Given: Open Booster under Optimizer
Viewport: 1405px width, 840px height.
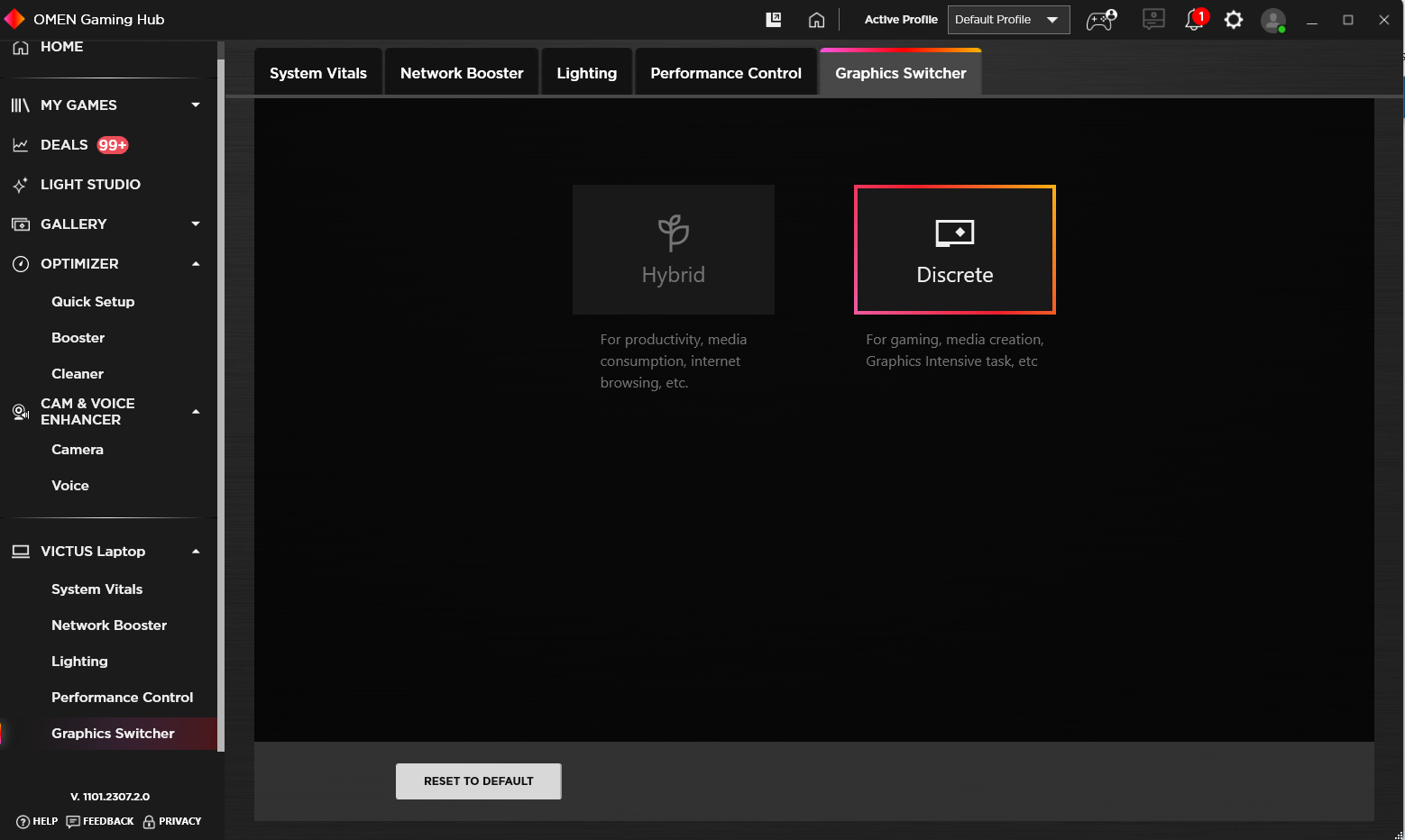Looking at the screenshot, I should point(78,338).
